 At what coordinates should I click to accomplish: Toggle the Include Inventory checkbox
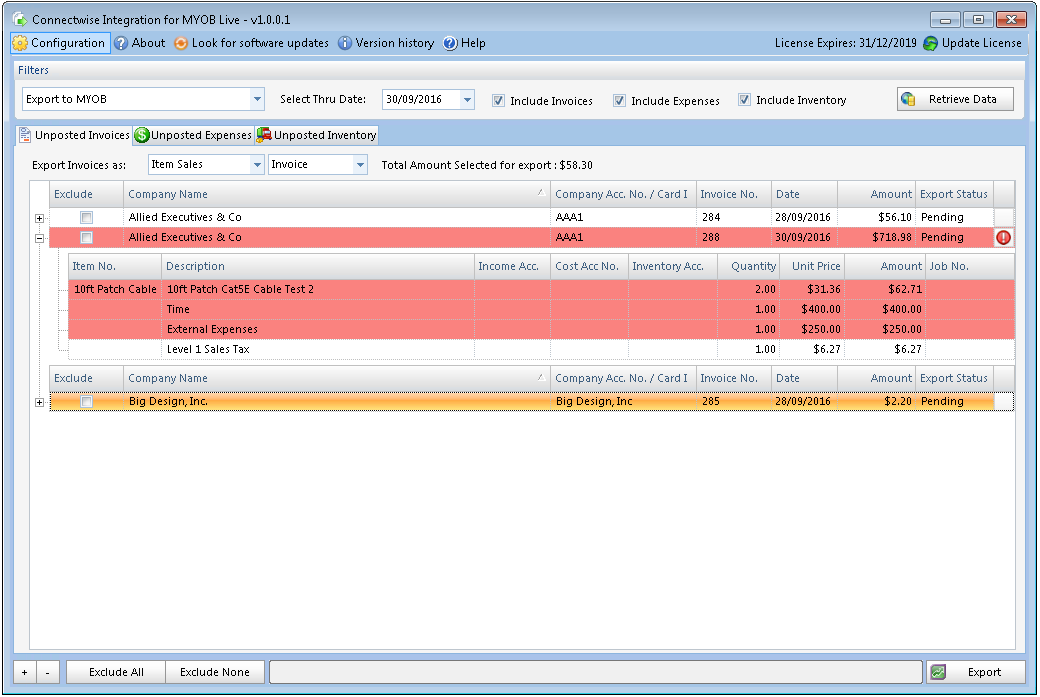pos(744,100)
